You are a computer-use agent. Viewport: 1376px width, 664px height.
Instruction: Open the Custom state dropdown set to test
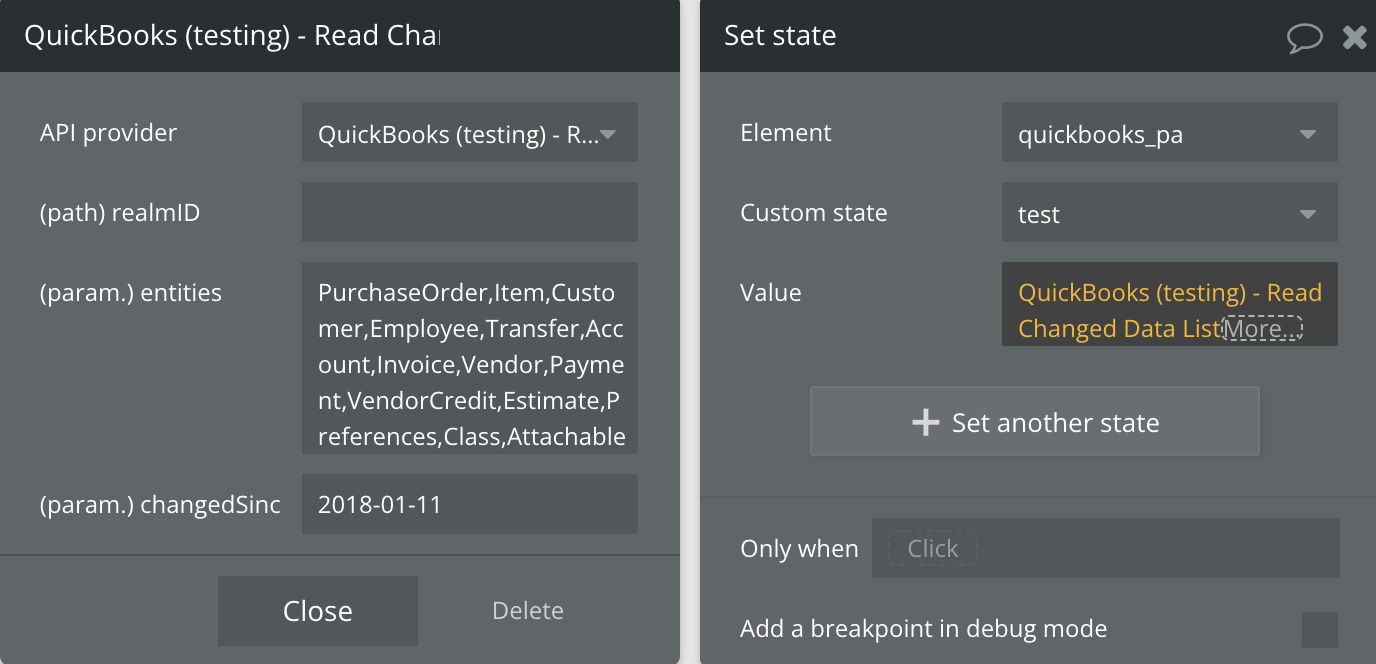[x=1169, y=213]
